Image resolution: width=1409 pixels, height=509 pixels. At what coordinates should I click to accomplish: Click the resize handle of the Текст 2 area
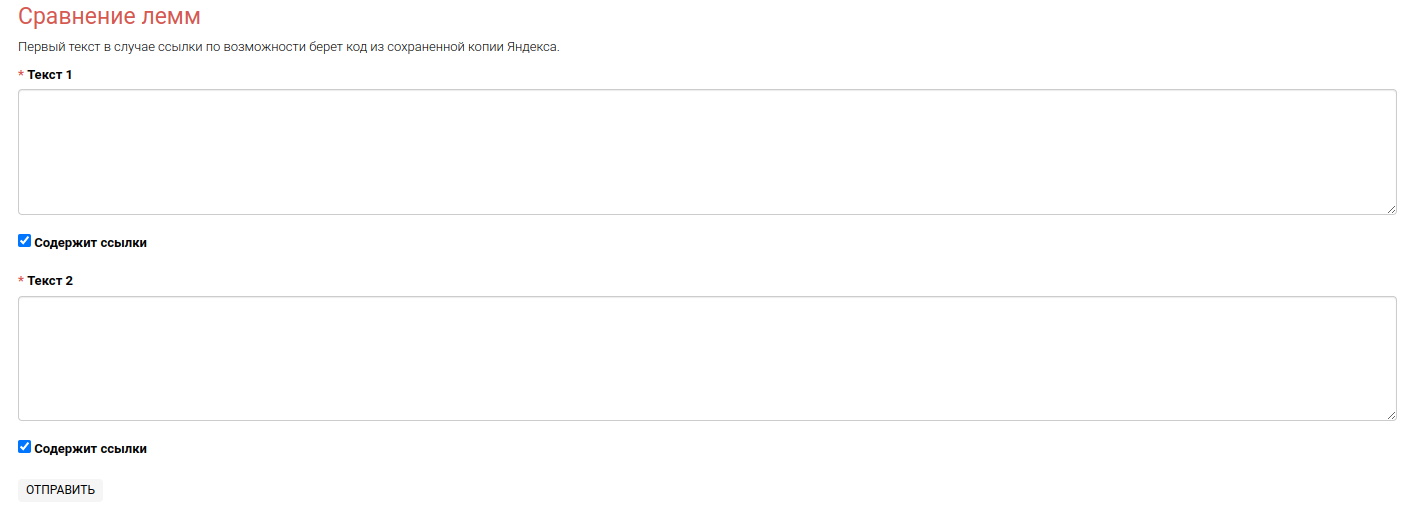[x=1390, y=414]
